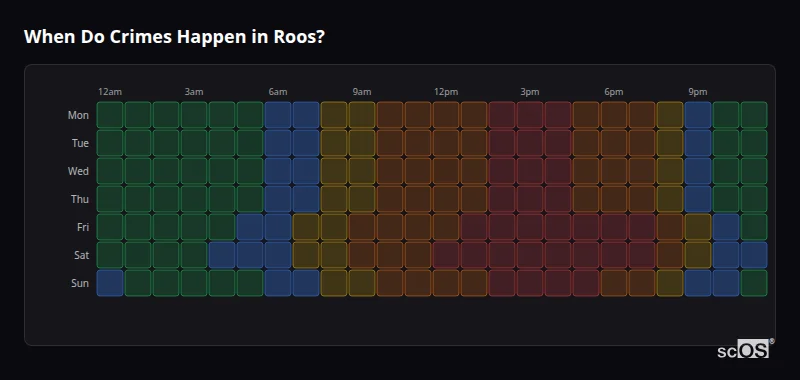The width and height of the screenshot is (800, 380).
Task: Click the 'Sat' row label
Action: [81, 256]
